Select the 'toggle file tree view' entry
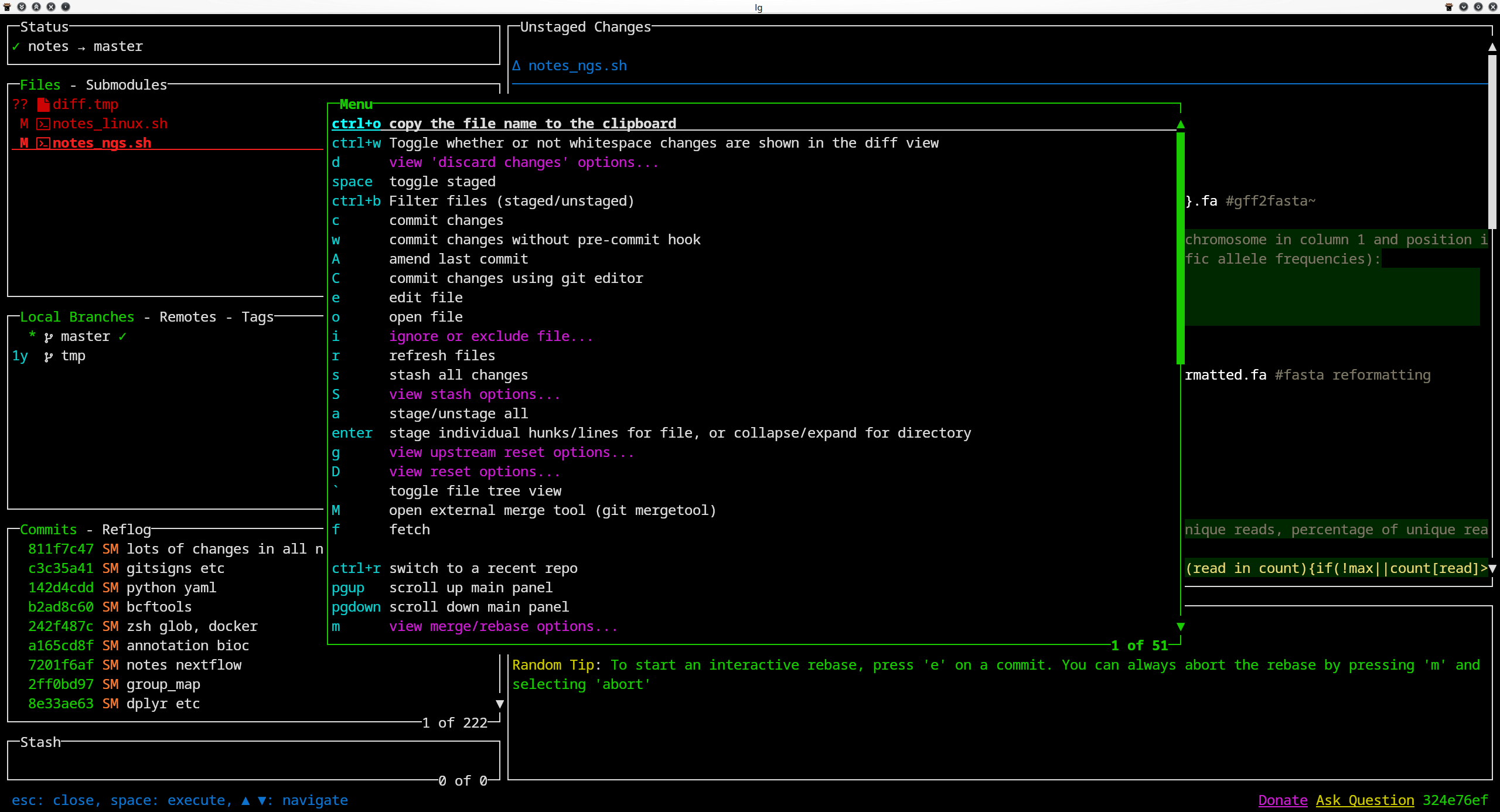The height and width of the screenshot is (812, 1500). point(475,492)
